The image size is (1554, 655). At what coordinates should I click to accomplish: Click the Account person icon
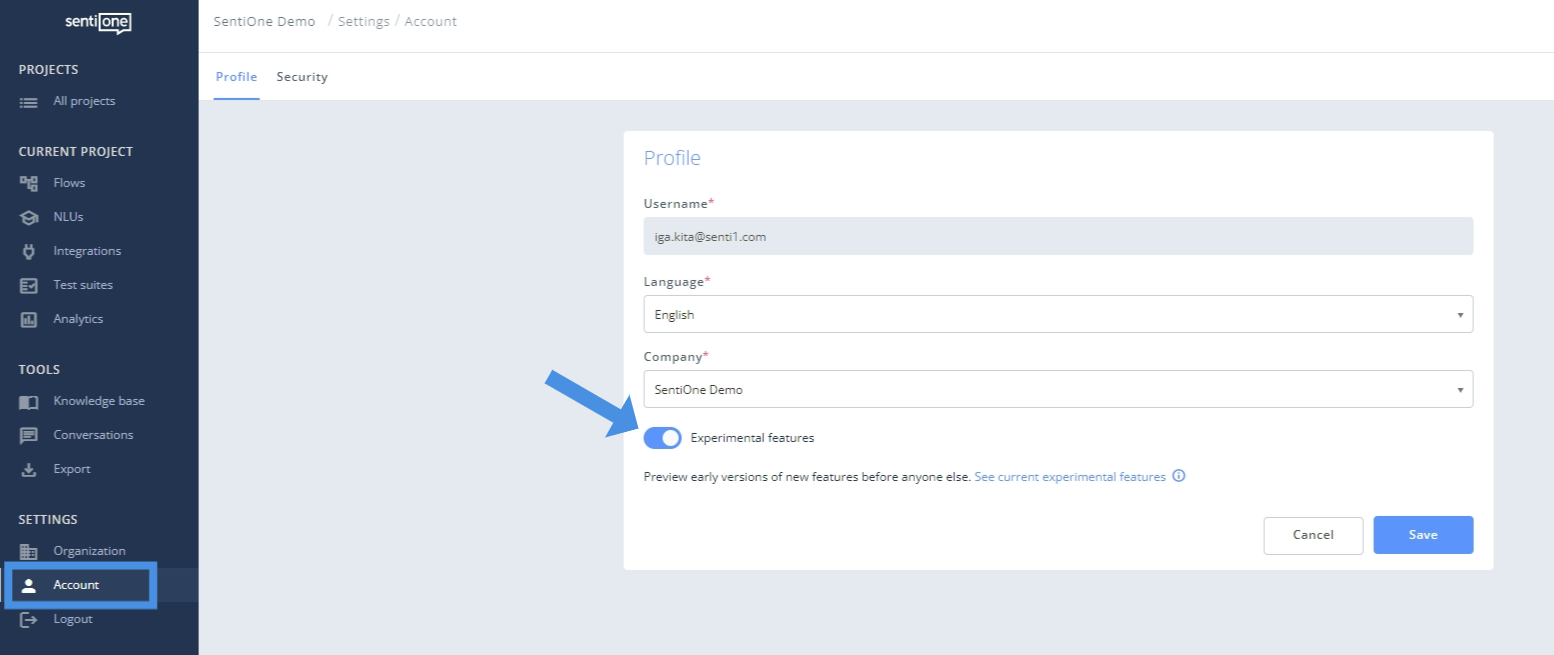tap(29, 585)
